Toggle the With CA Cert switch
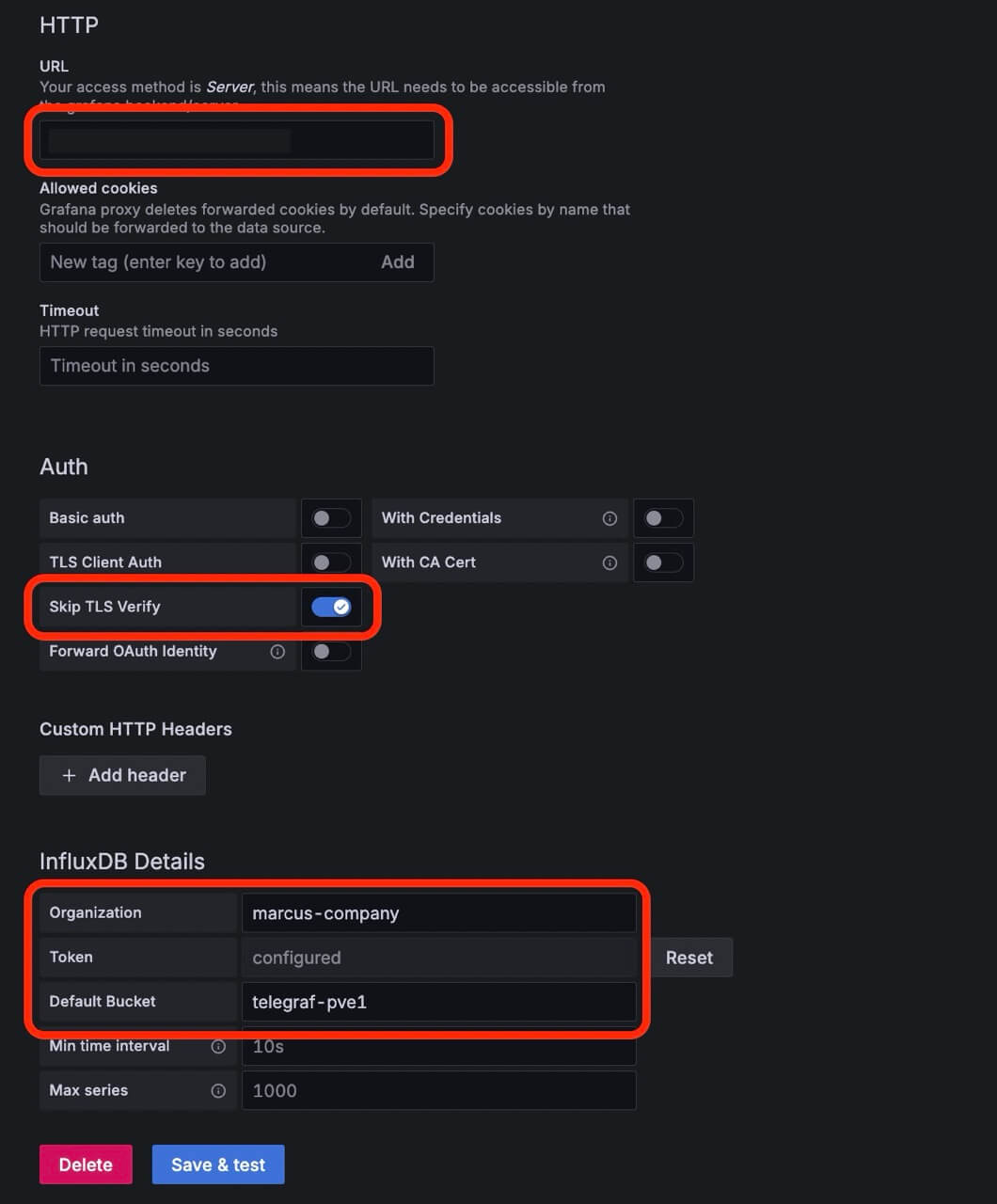This screenshot has width=997, height=1204. pyautogui.click(x=663, y=562)
